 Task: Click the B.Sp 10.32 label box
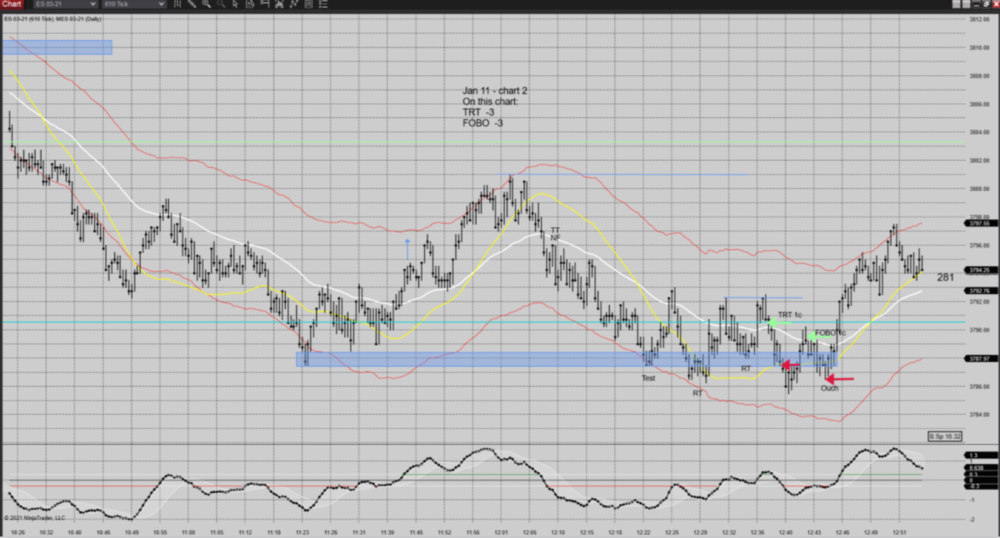(943, 436)
